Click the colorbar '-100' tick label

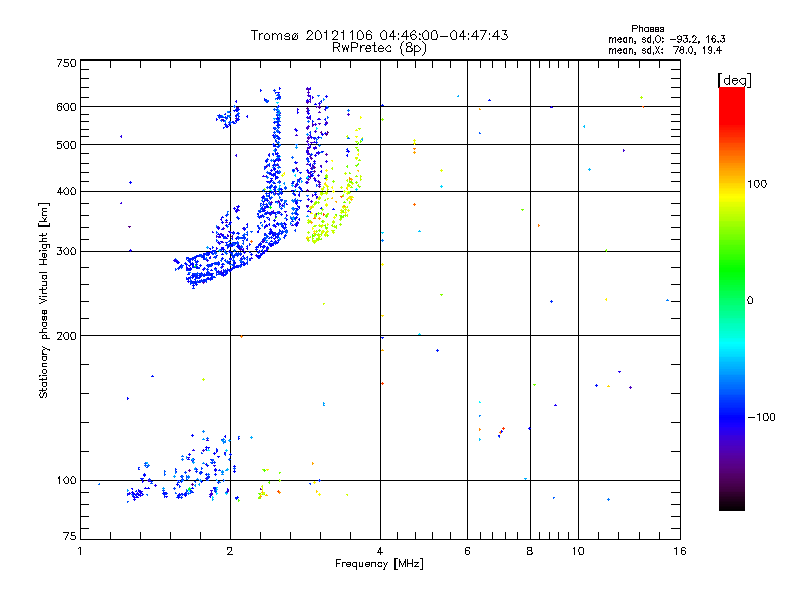click(x=761, y=417)
